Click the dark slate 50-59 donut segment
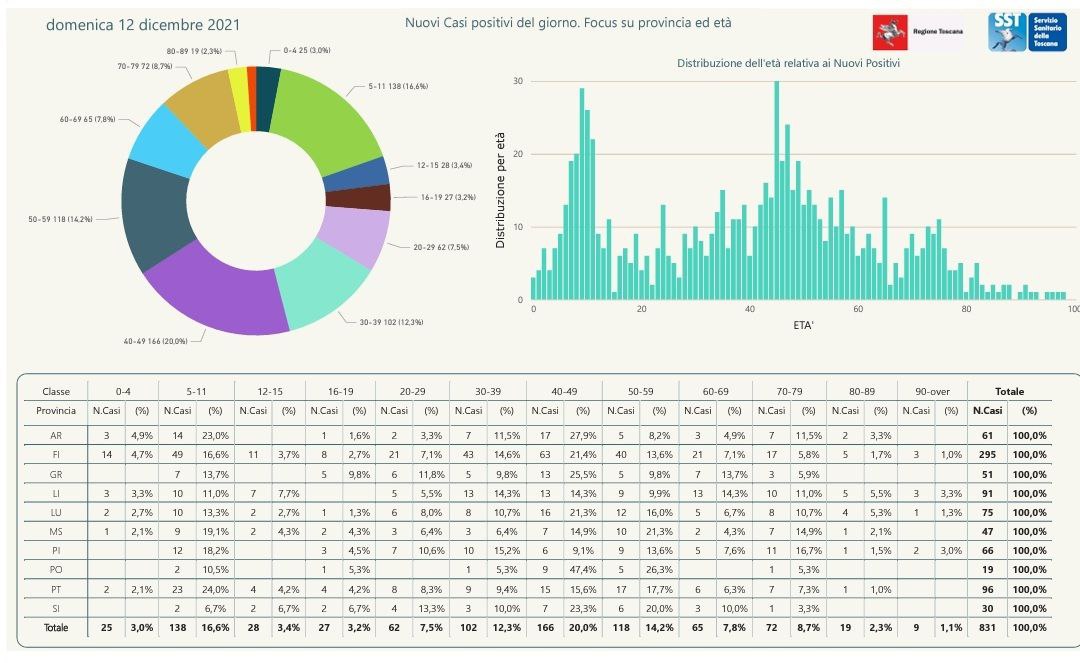The width and height of the screenshot is (1080, 663). 153,212
